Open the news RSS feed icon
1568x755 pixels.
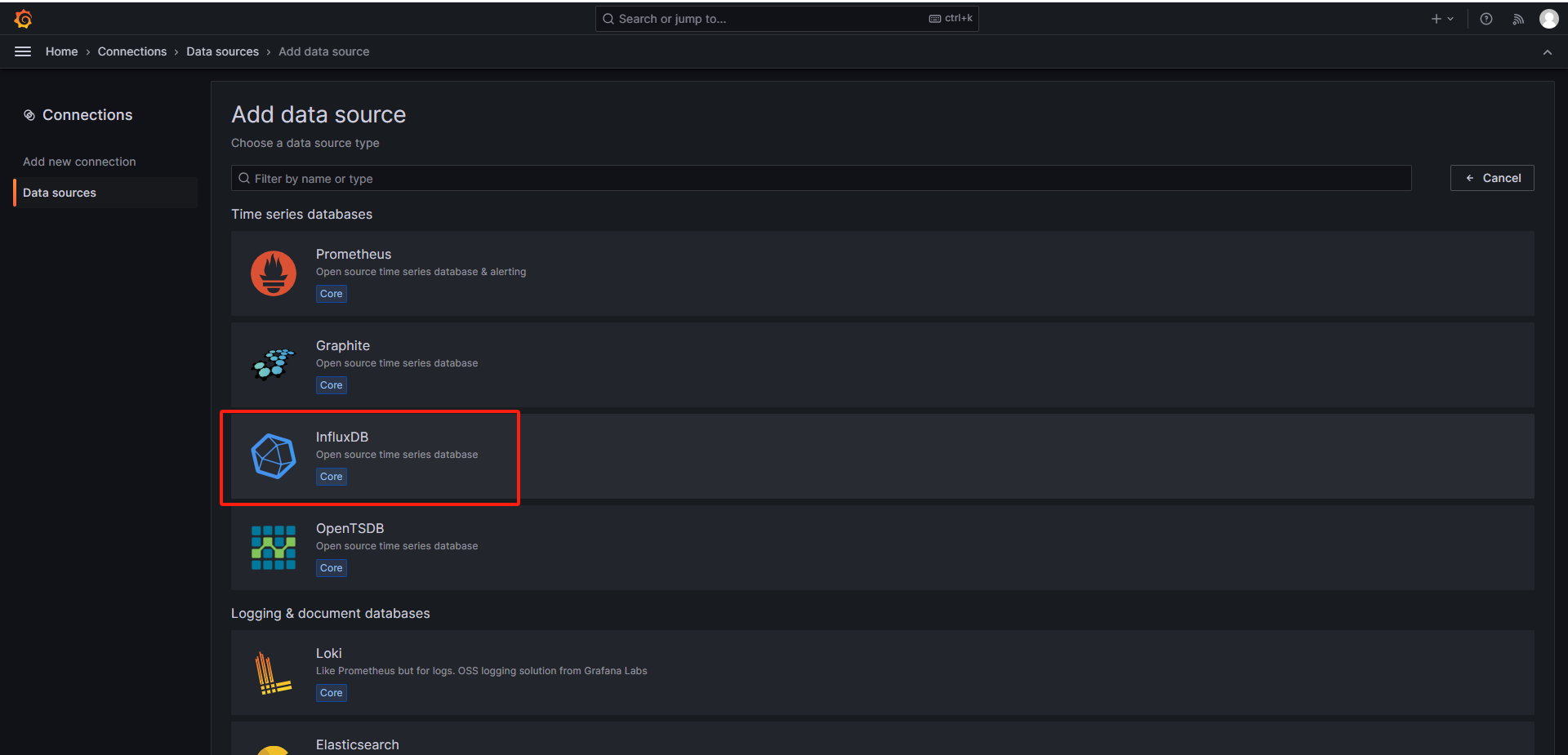click(x=1518, y=19)
